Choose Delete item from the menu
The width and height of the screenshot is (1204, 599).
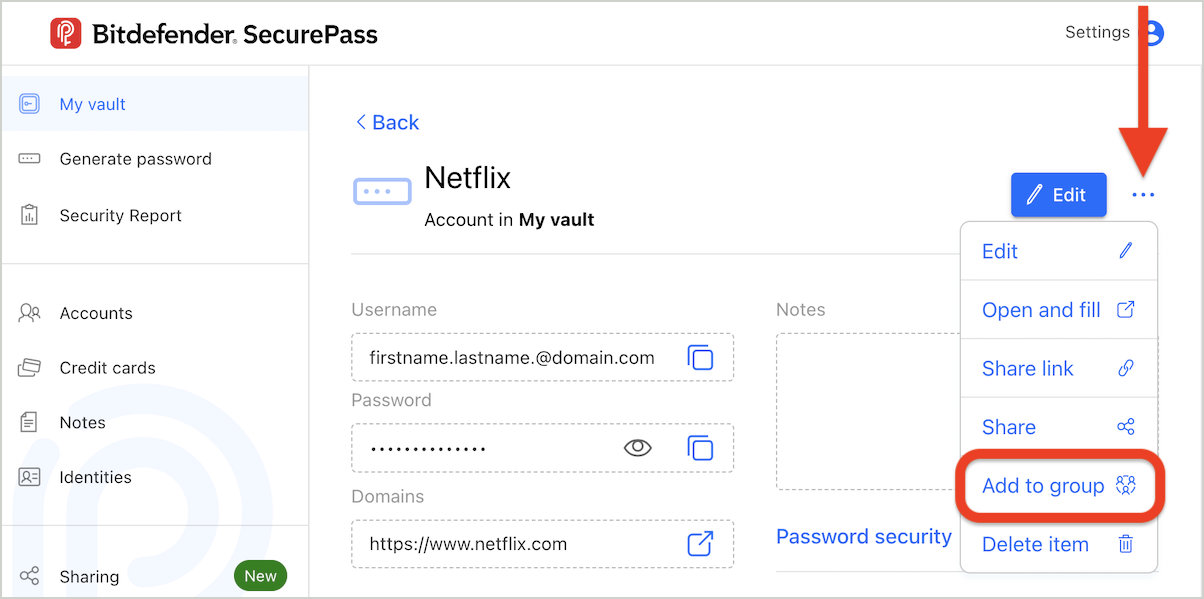[1058, 545]
